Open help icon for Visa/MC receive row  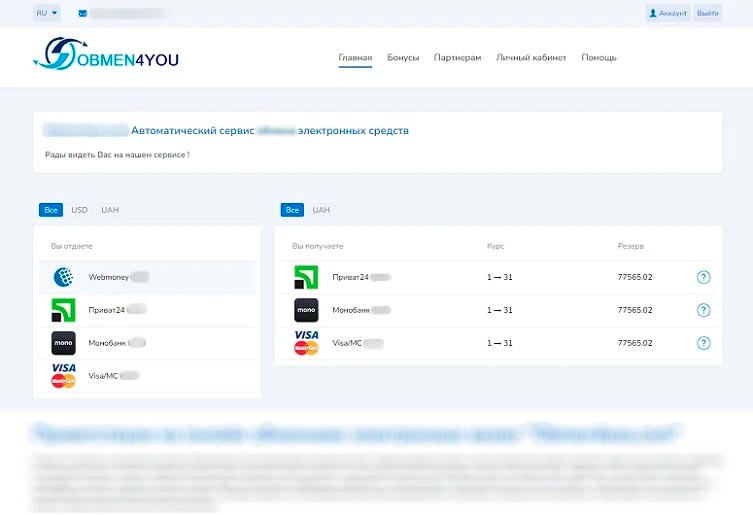(703, 343)
